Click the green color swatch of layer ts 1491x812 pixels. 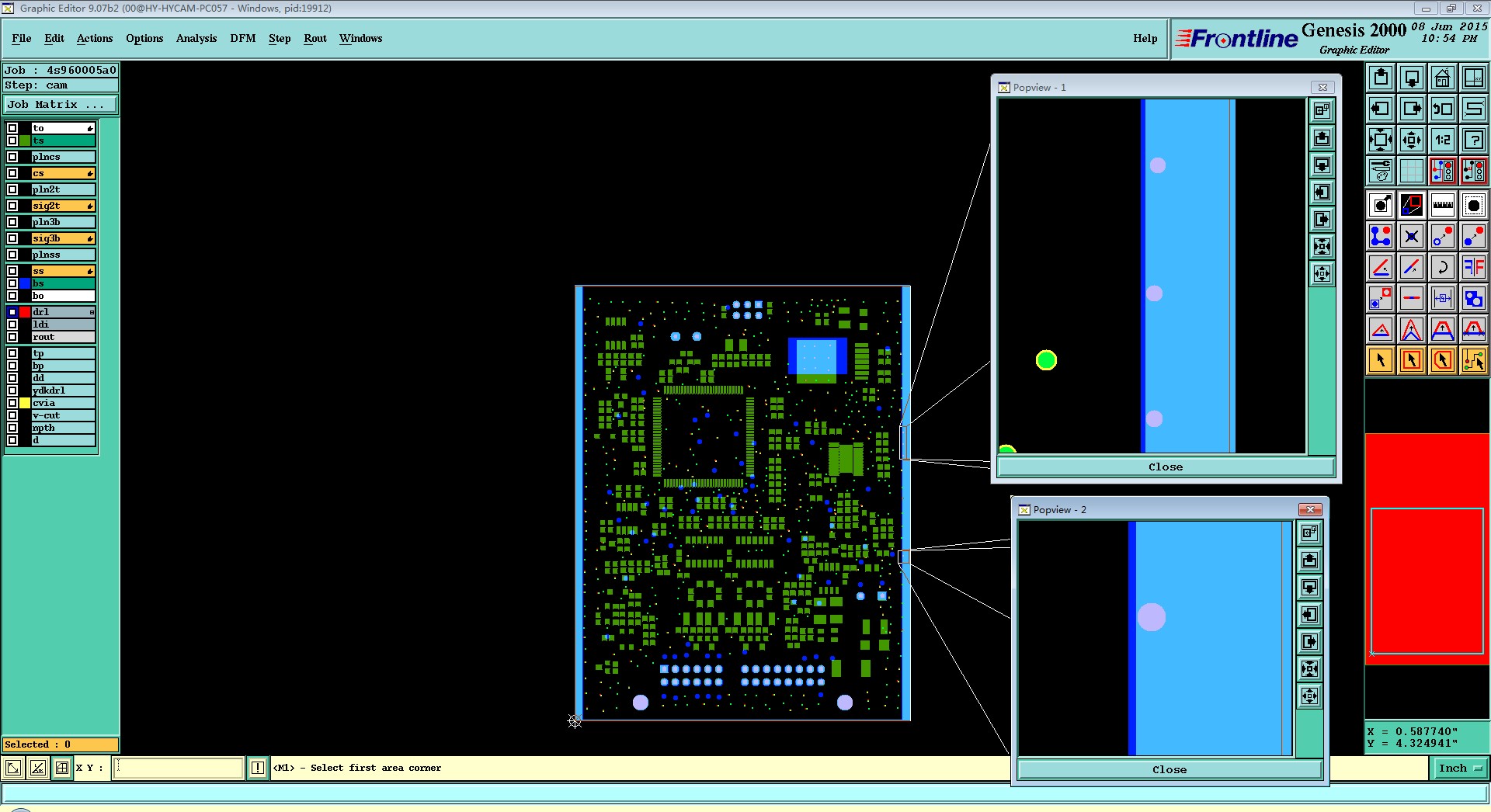point(25,141)
